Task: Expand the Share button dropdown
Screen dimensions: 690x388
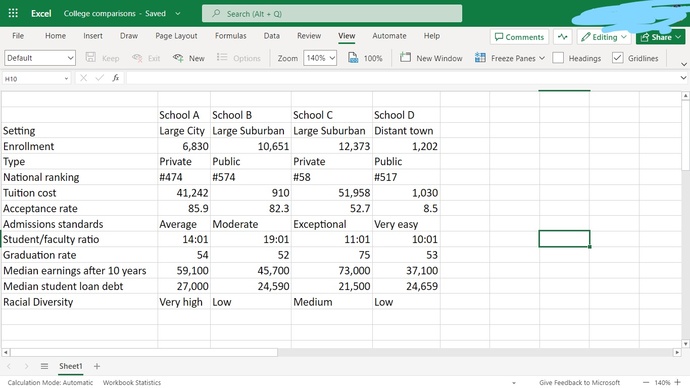Action: [x=678, y=37]
